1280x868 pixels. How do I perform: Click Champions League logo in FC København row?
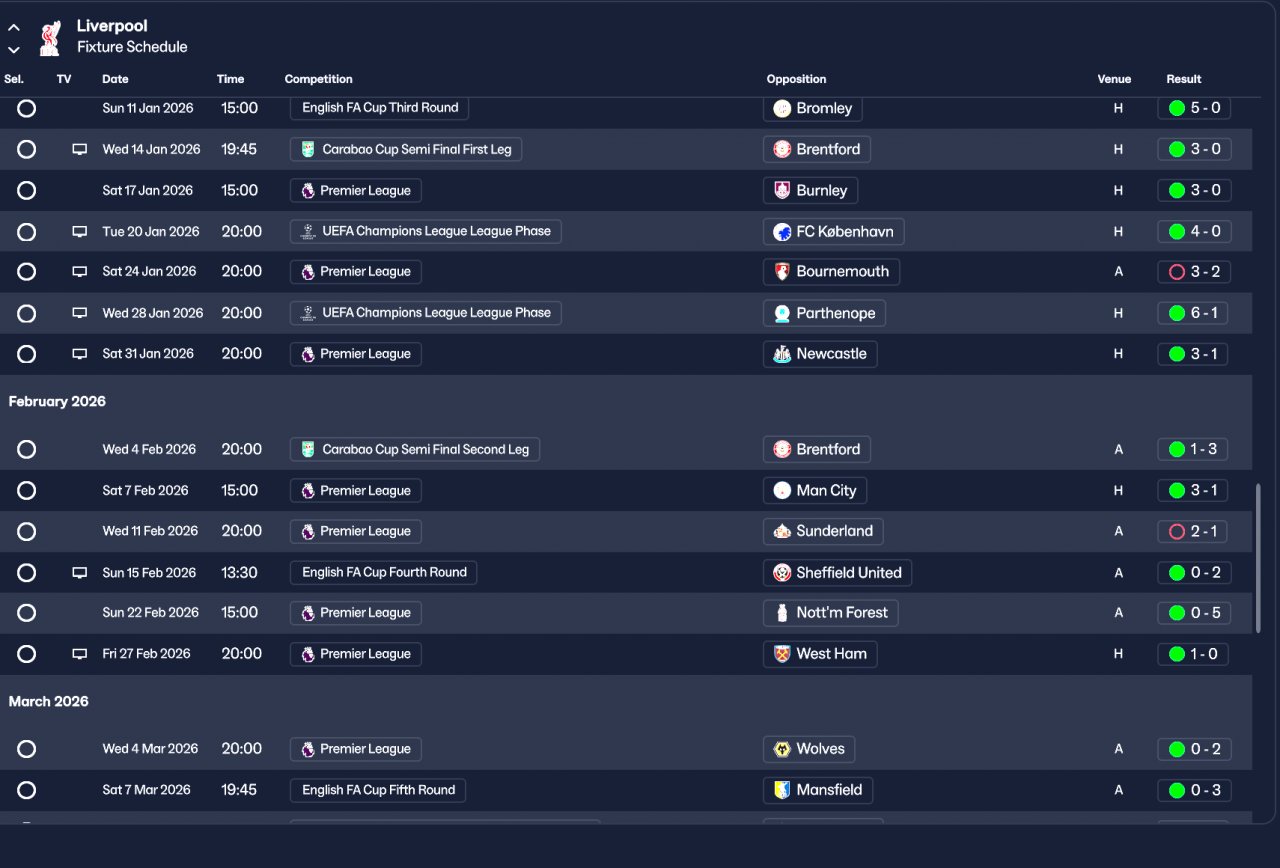click(308, 232)
